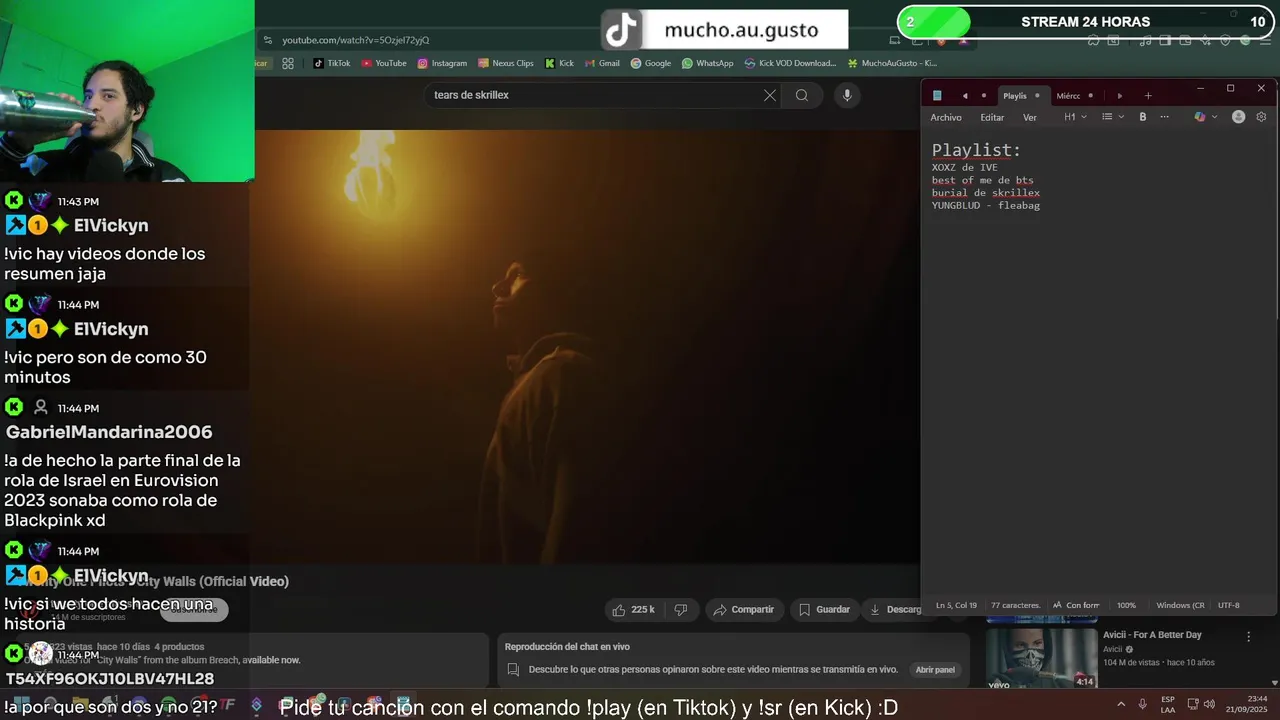The height and width of the screenshot is (720, 1280).
Task: Click the Descargar download button
Action: point(894,609)
